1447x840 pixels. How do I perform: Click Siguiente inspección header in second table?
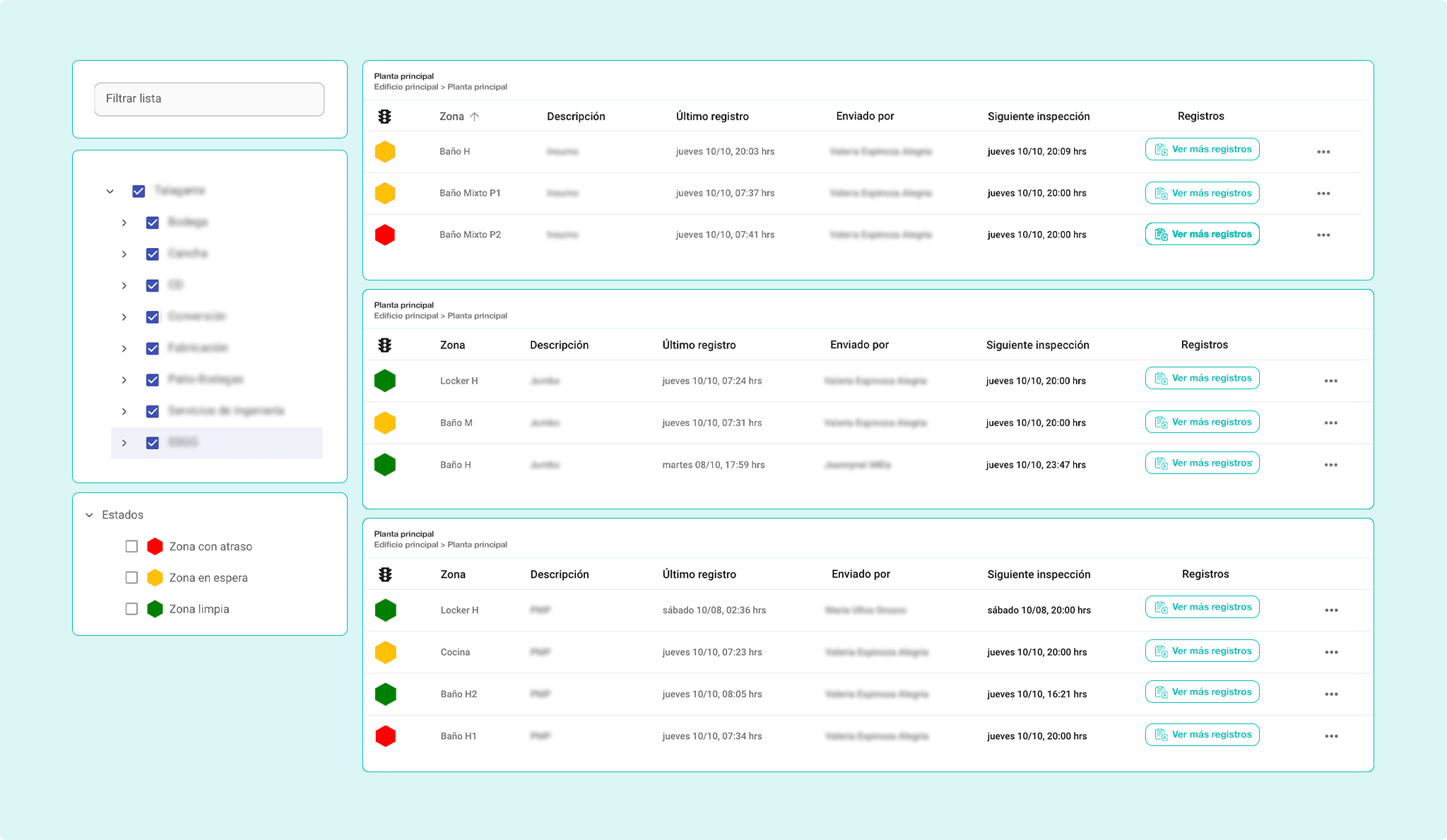pyautogui.click(x=1037, y=345)
